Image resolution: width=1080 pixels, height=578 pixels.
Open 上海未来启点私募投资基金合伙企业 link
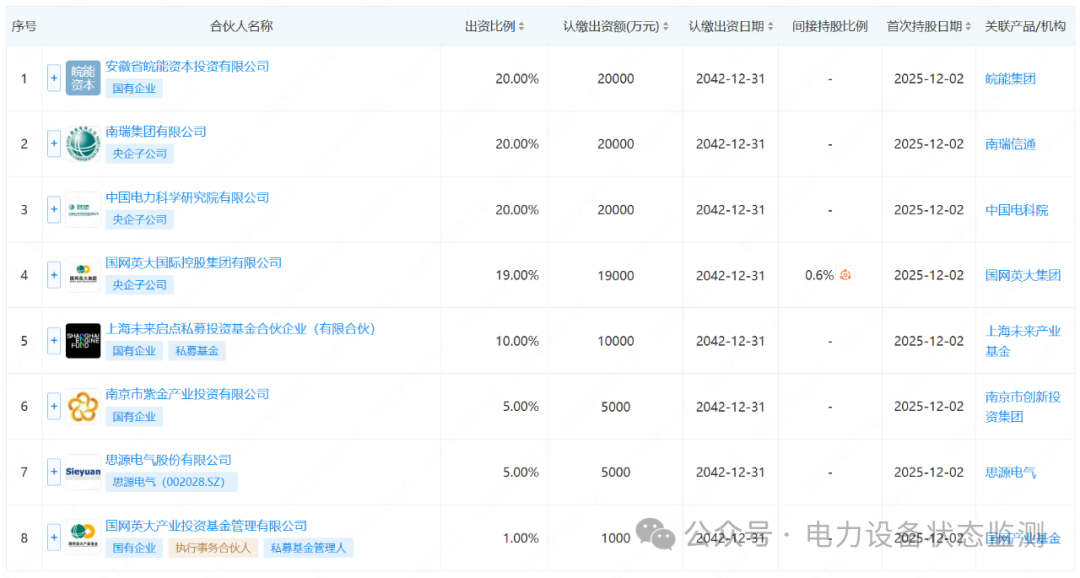(x=240, y=329)
